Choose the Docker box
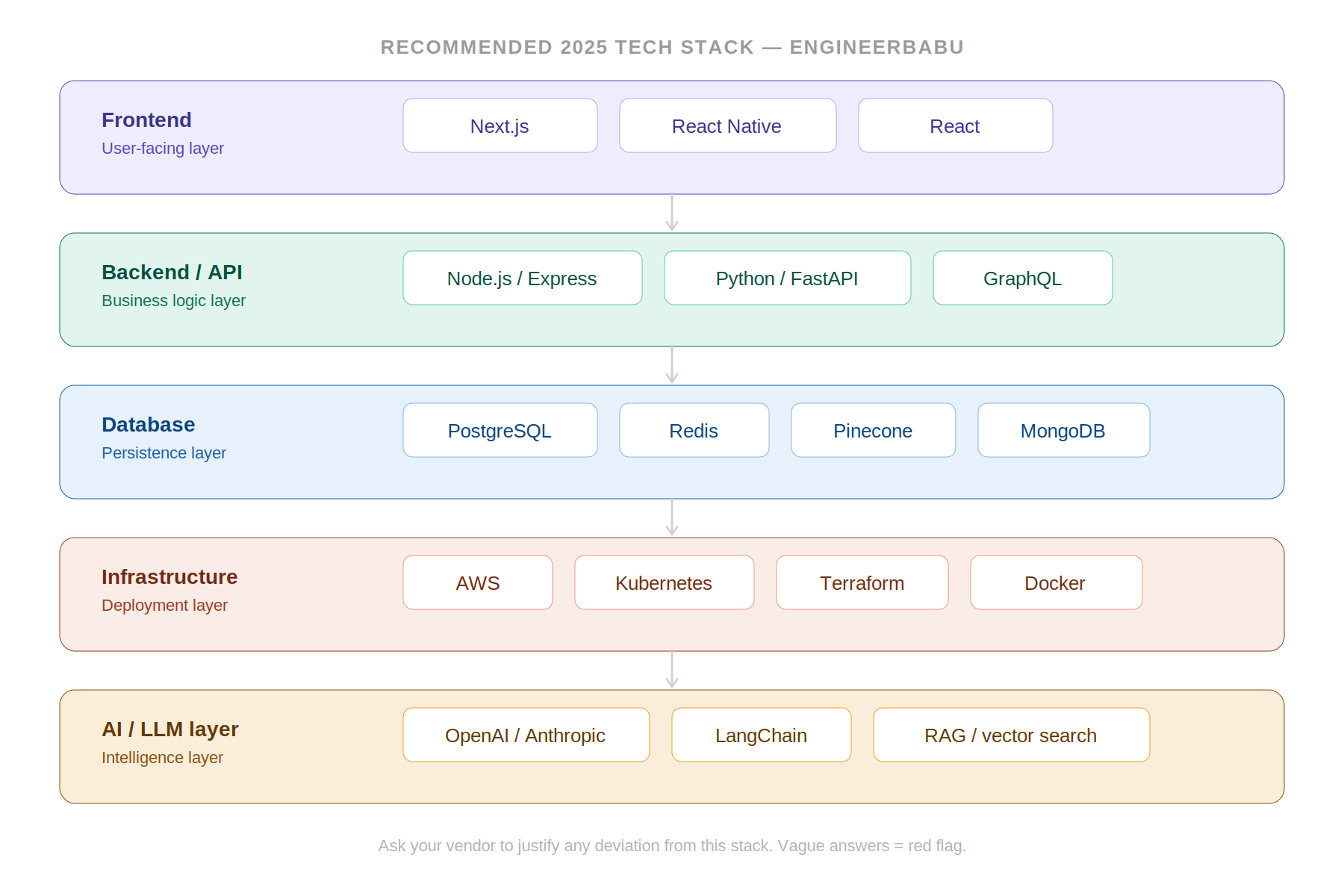 pos(1057,582)
